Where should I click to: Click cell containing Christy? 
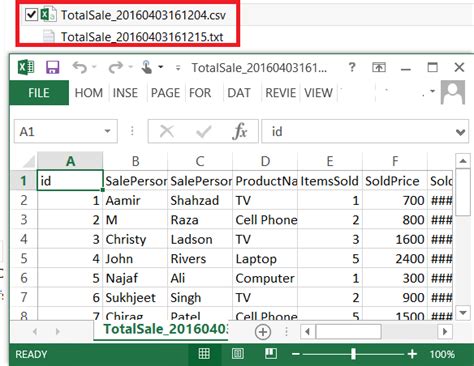point(135,239)
